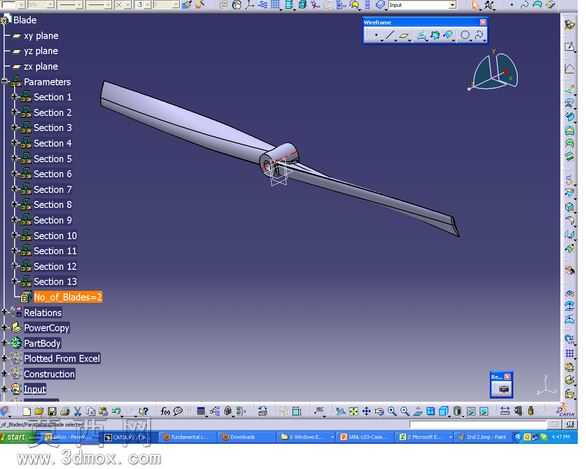This screenshot has width=586, height=469.
Task: Select the Line tool in Wireframe toolbar
Action: [x=390, y=36]
